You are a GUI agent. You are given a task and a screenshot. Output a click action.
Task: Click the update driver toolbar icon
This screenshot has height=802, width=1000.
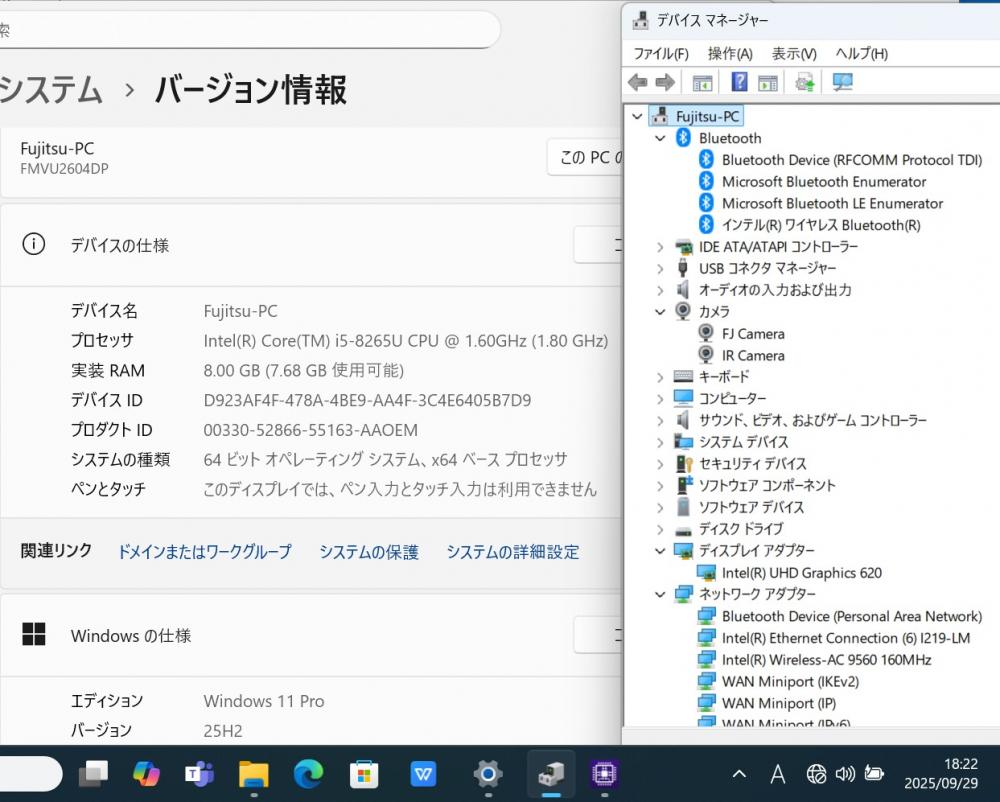[805, 83]
